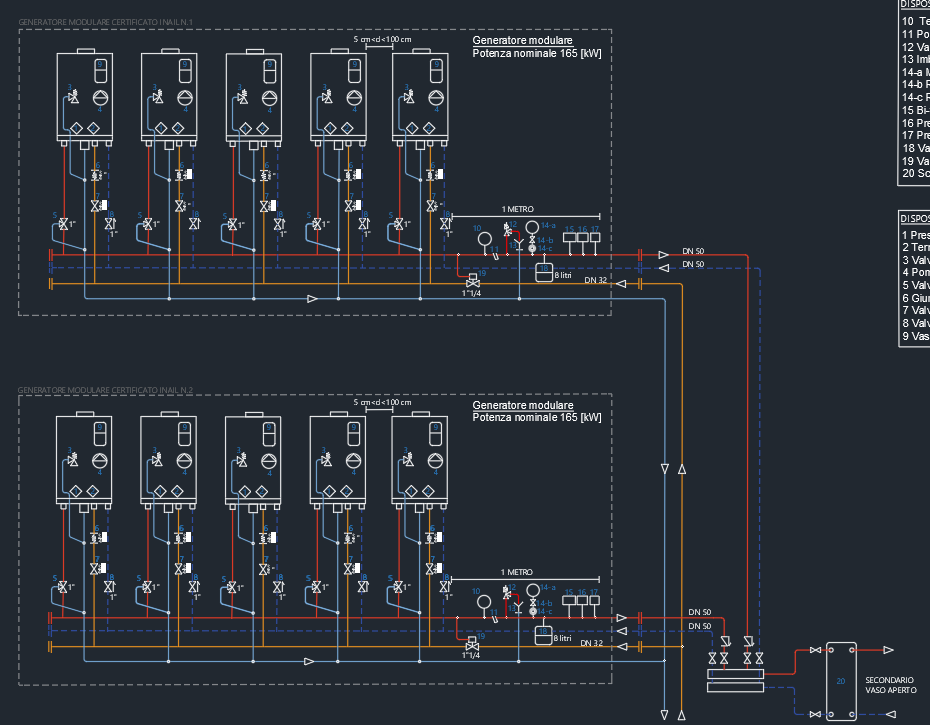Click the pressure gauge symbol numbered 10

click(485, 240)
